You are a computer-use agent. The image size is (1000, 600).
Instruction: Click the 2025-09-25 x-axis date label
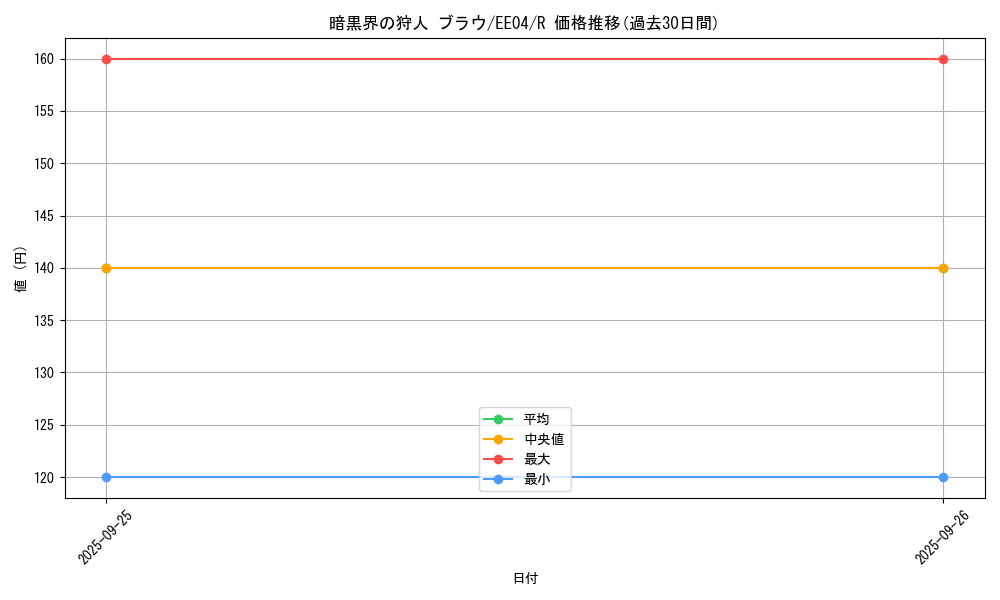click(x=106, y=537)
